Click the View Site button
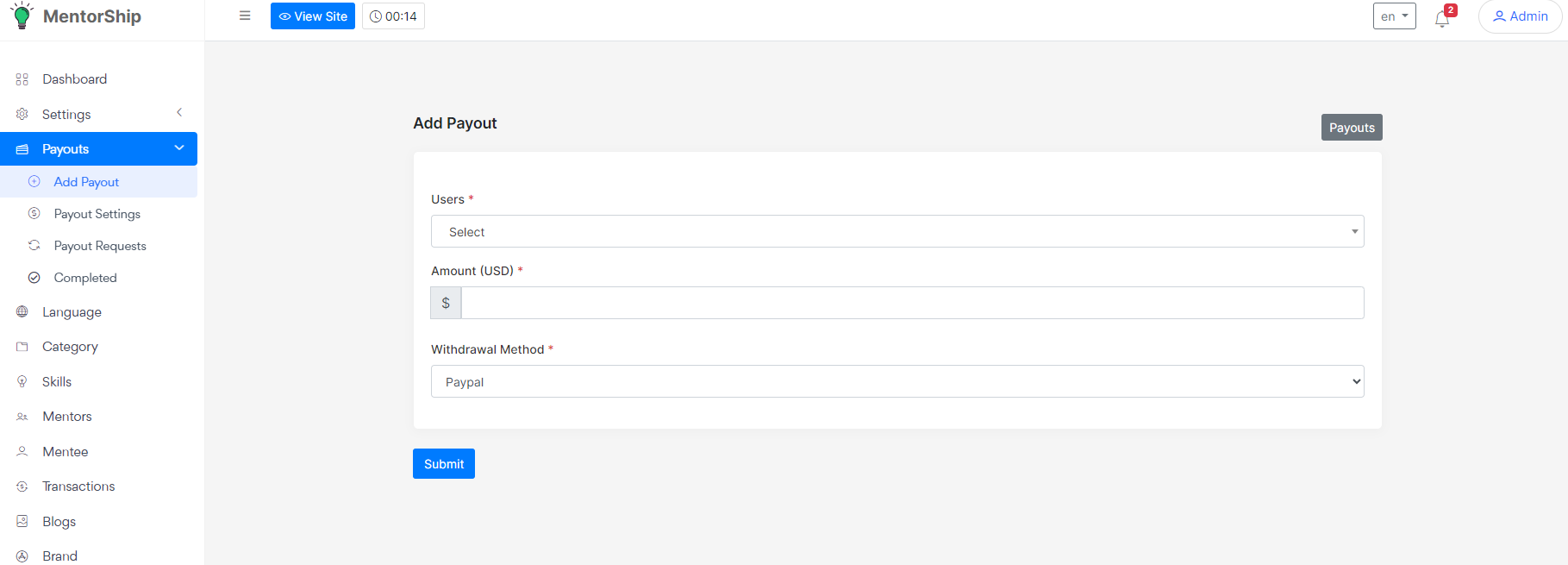 coord(313,16)
